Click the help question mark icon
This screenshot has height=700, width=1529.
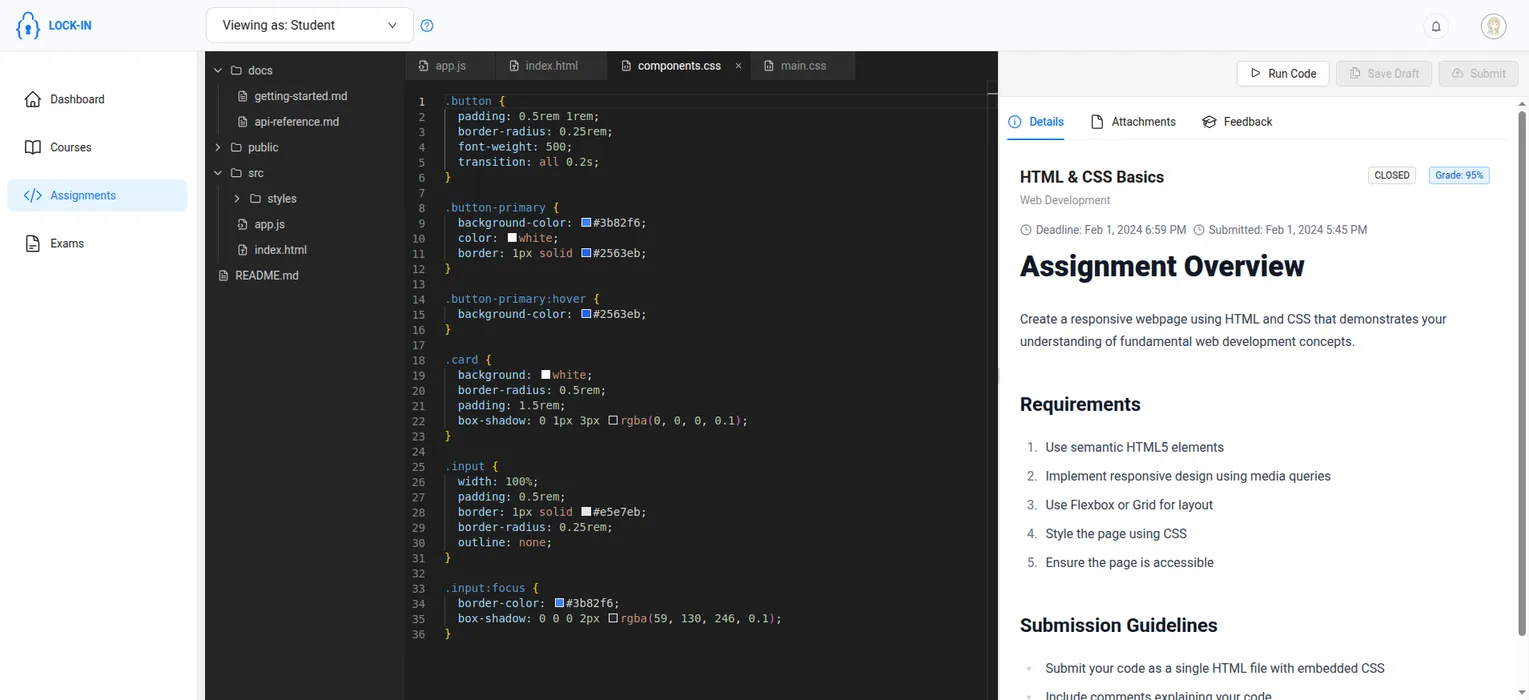427,26
